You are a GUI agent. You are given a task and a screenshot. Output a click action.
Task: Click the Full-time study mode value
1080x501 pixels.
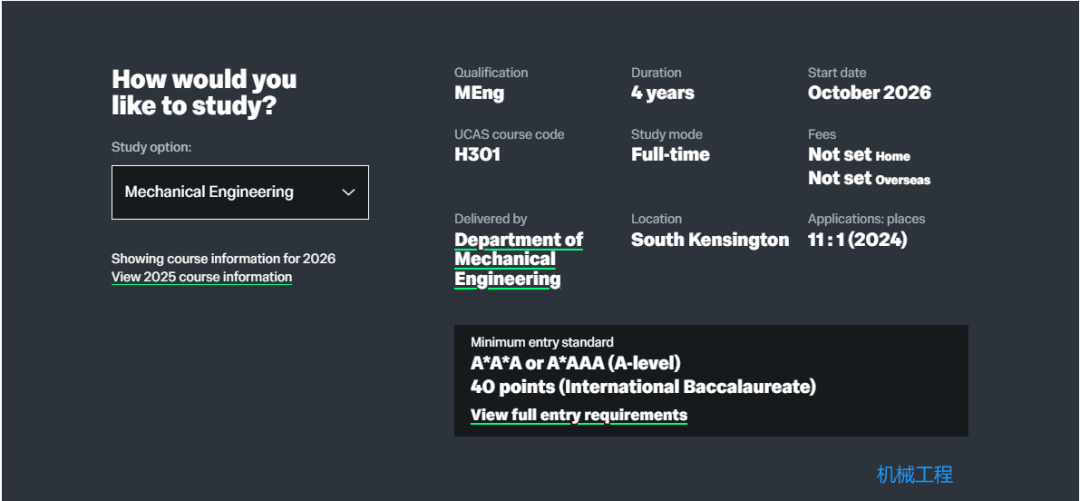(x=670, y=155)
